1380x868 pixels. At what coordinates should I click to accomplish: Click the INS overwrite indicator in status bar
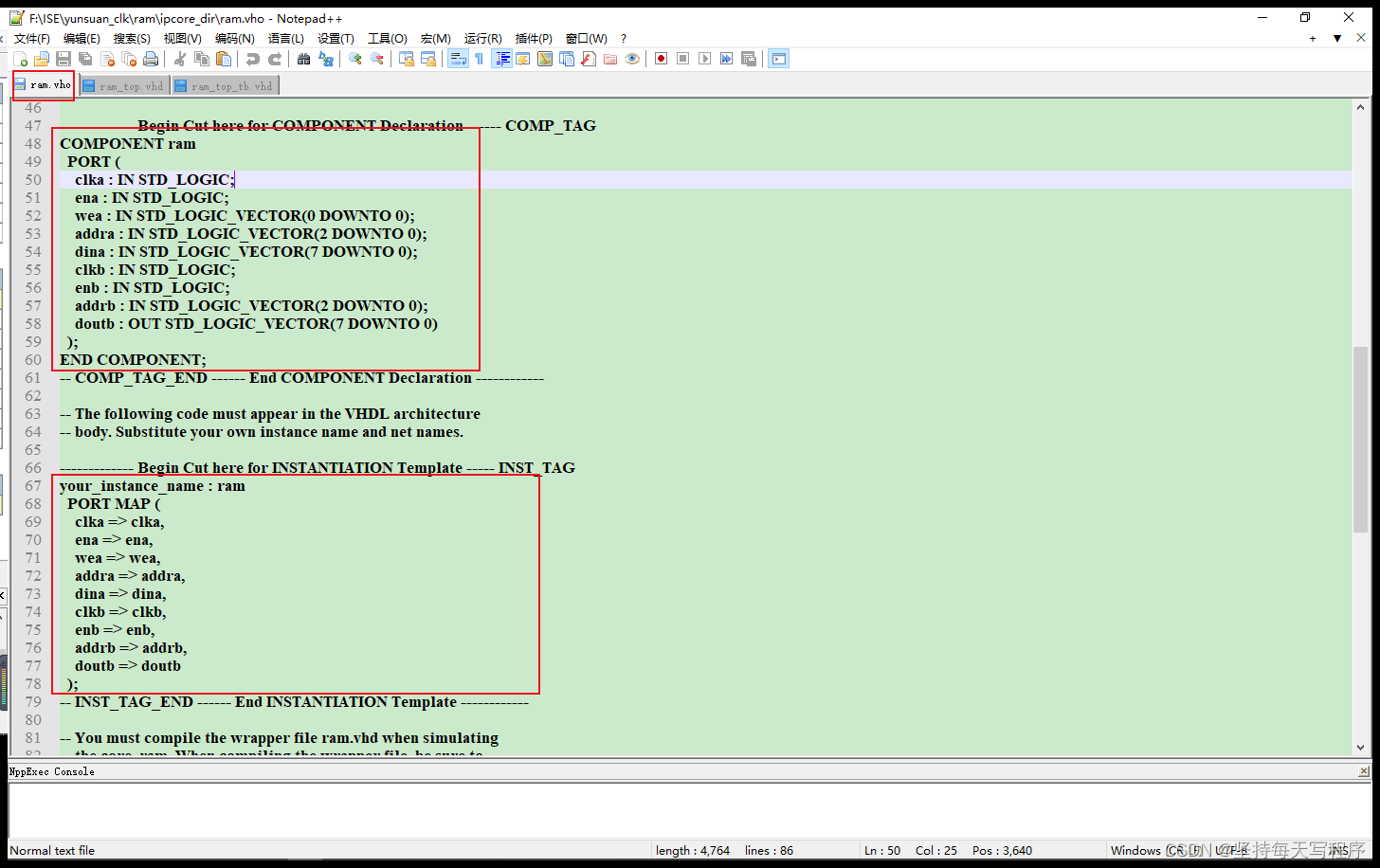(x=1340, y=850)
